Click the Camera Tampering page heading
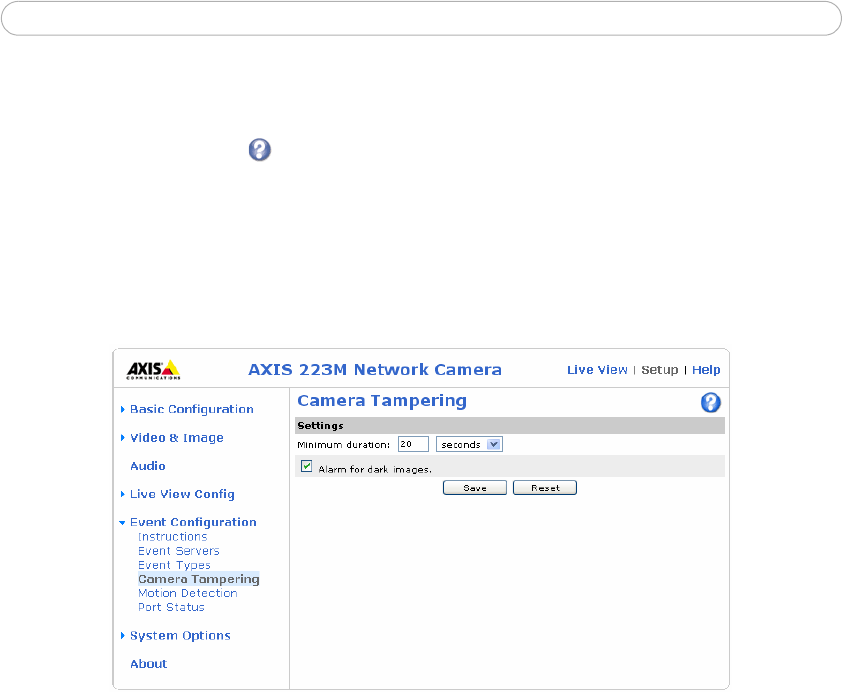Image resolution: width=842 pixels, height=695 pixels. coord(382,401)
